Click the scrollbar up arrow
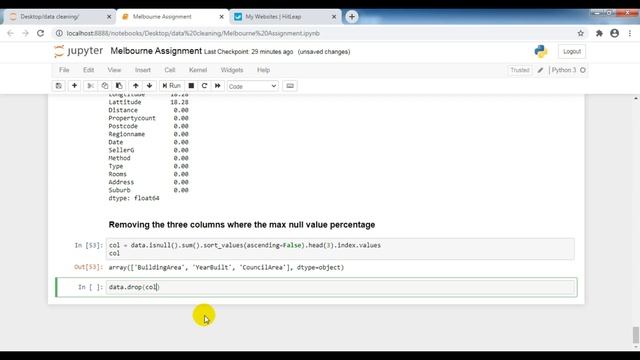 (x=636, y=98)
